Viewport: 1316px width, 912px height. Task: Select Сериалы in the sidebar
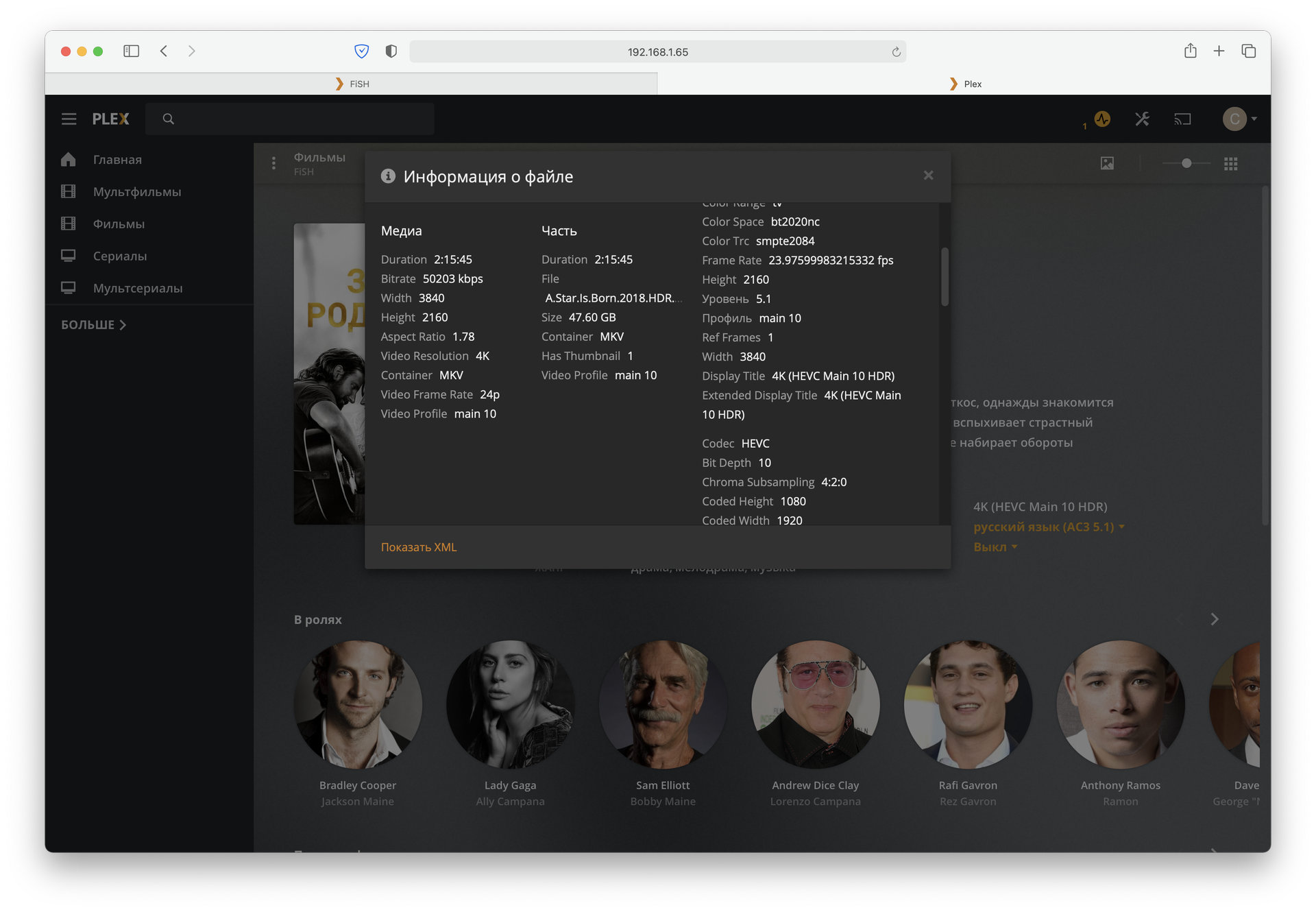pos(120,256)
